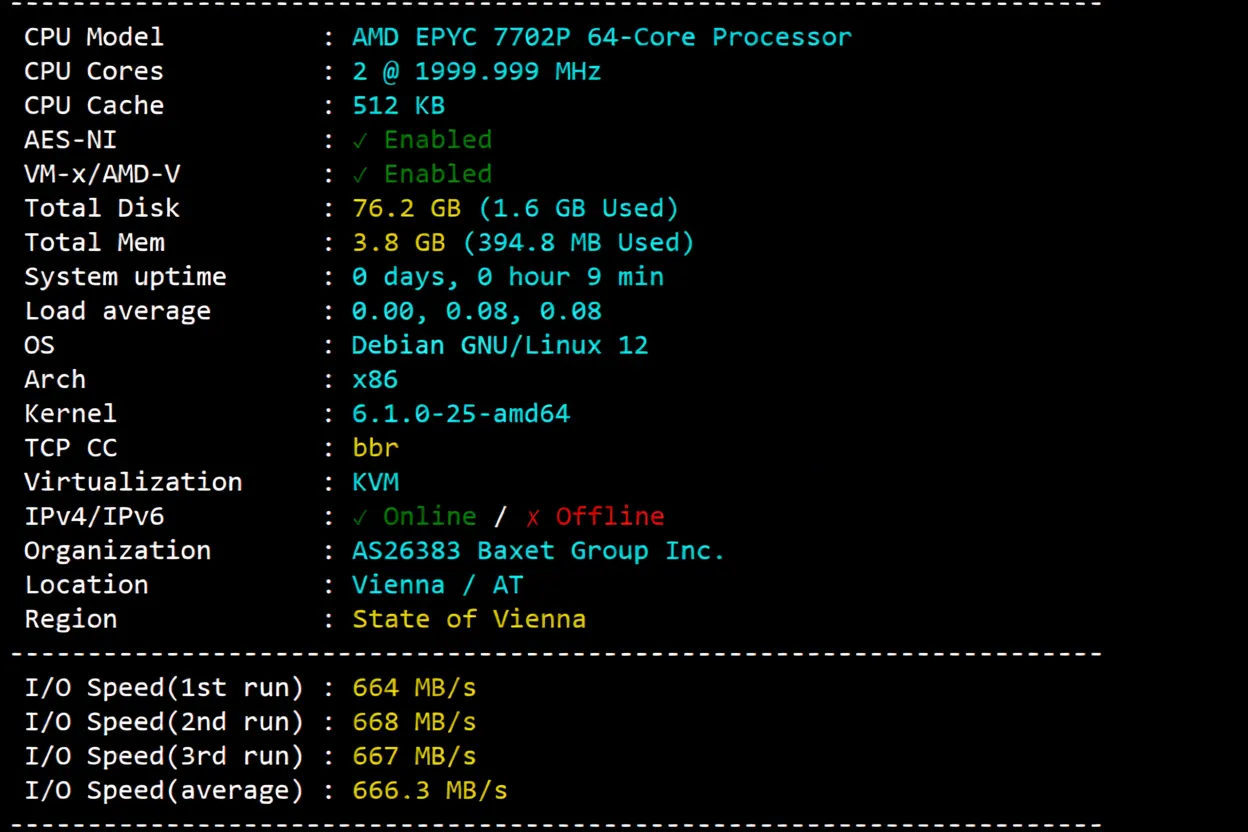Click the CPU Cache label

[94, 105]
